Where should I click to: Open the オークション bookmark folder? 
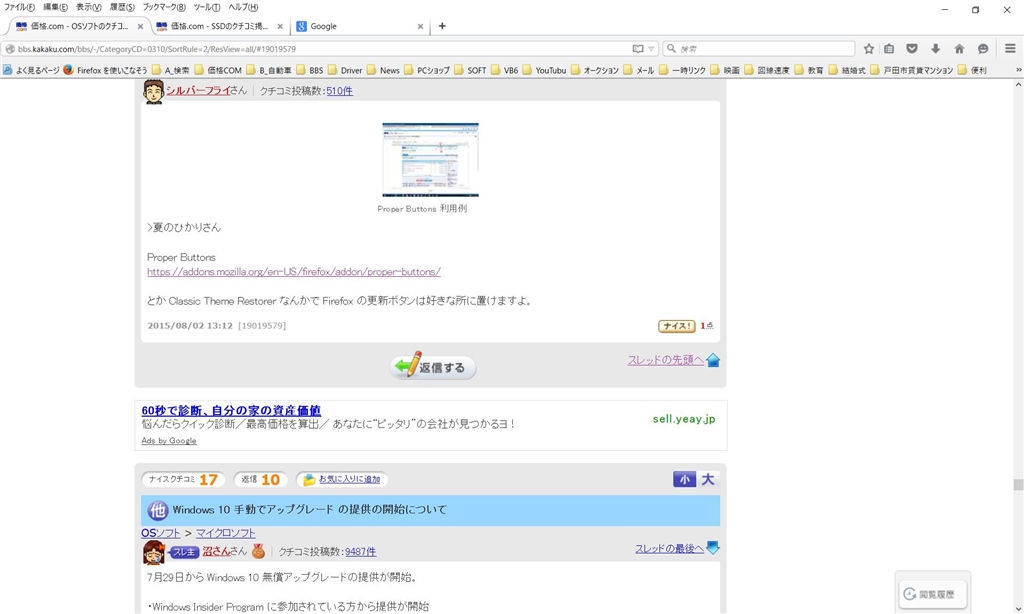click(594, 70)
